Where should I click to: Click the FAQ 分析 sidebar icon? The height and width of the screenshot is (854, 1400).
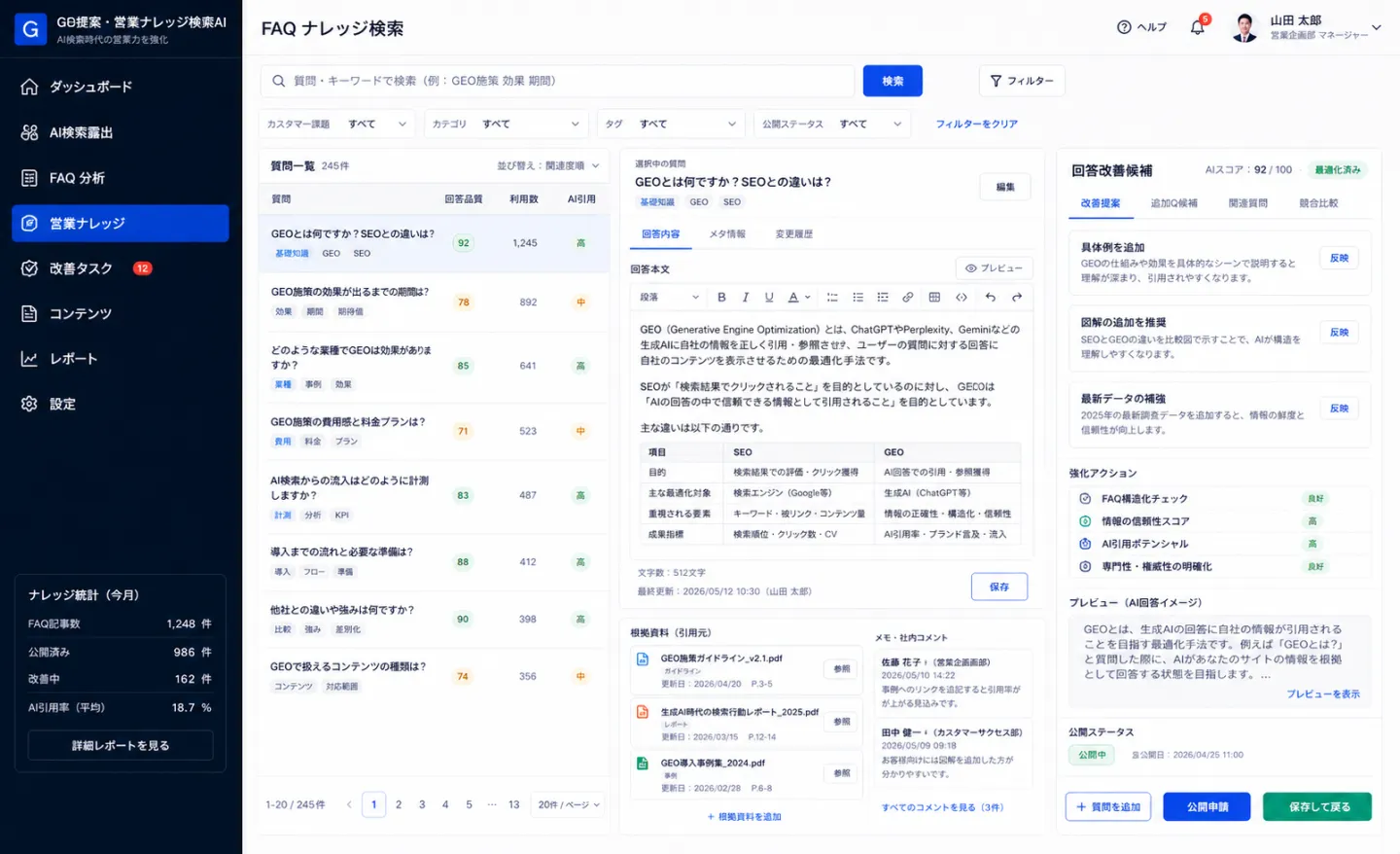click(x=30, y=178)
